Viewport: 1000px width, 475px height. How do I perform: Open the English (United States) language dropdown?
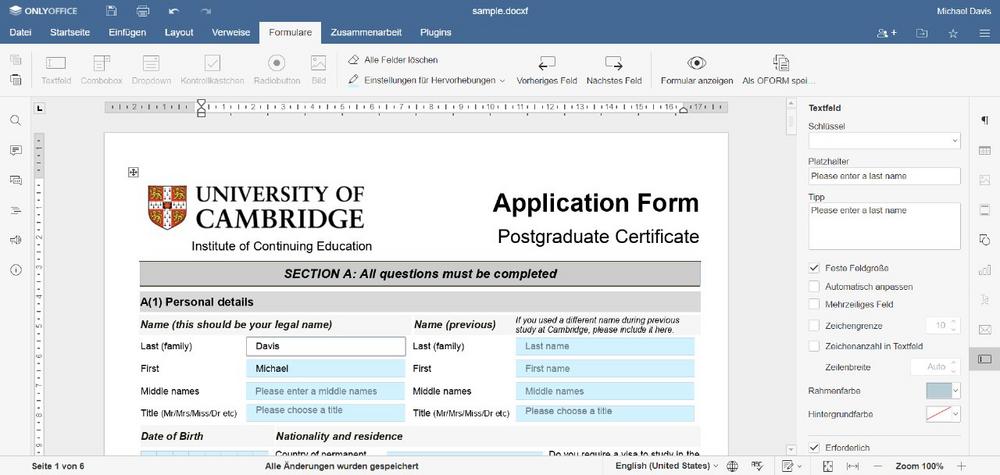(x=666, y=466)
